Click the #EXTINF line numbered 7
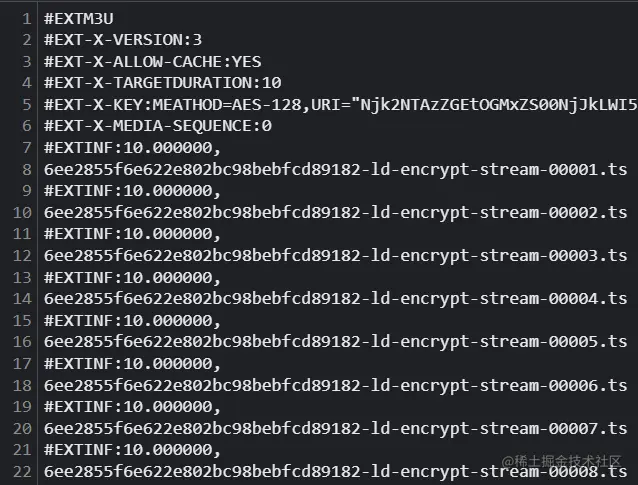Viewport: 638px width, 485px height. (133, 148)
